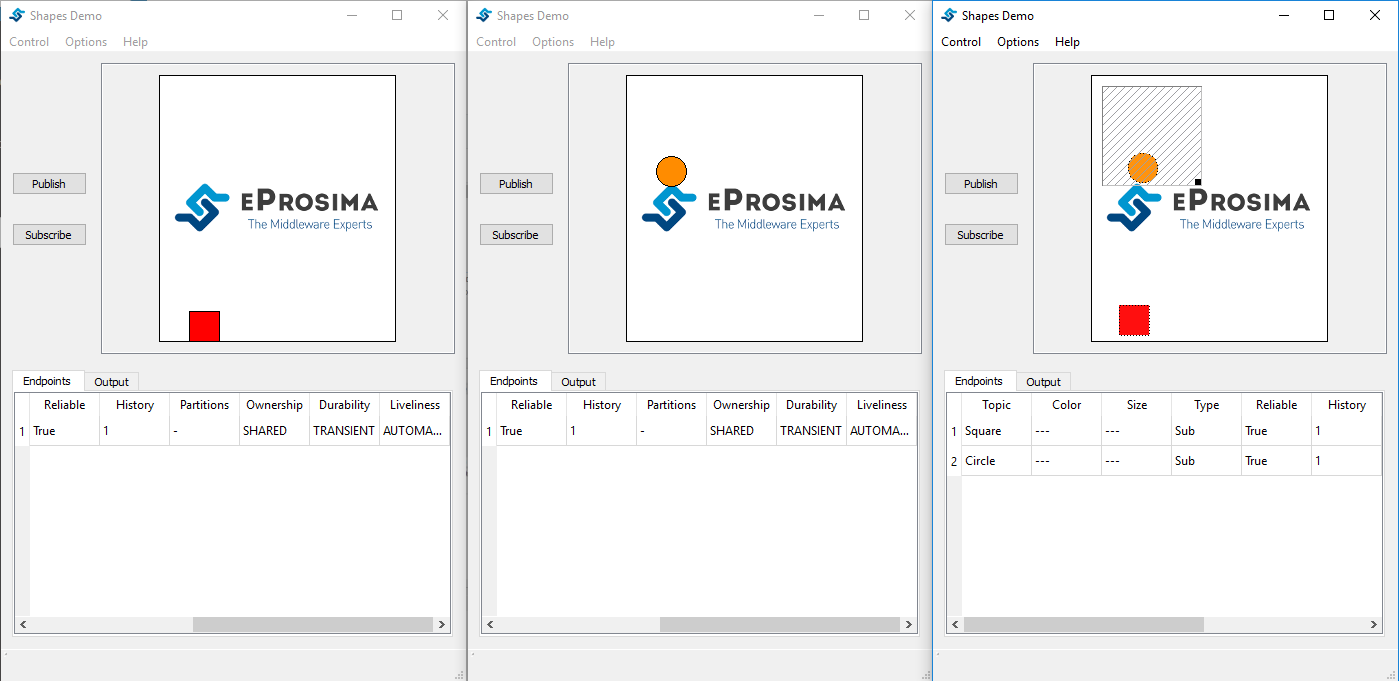Screen dimensions: 1399x681
Task: Open Options menu in right window
Action: coord(1018,42)
